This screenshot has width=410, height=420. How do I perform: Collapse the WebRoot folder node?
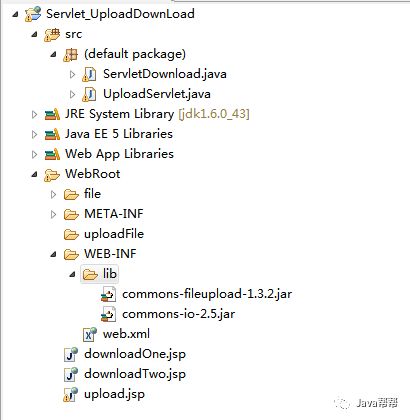(34, 174)
